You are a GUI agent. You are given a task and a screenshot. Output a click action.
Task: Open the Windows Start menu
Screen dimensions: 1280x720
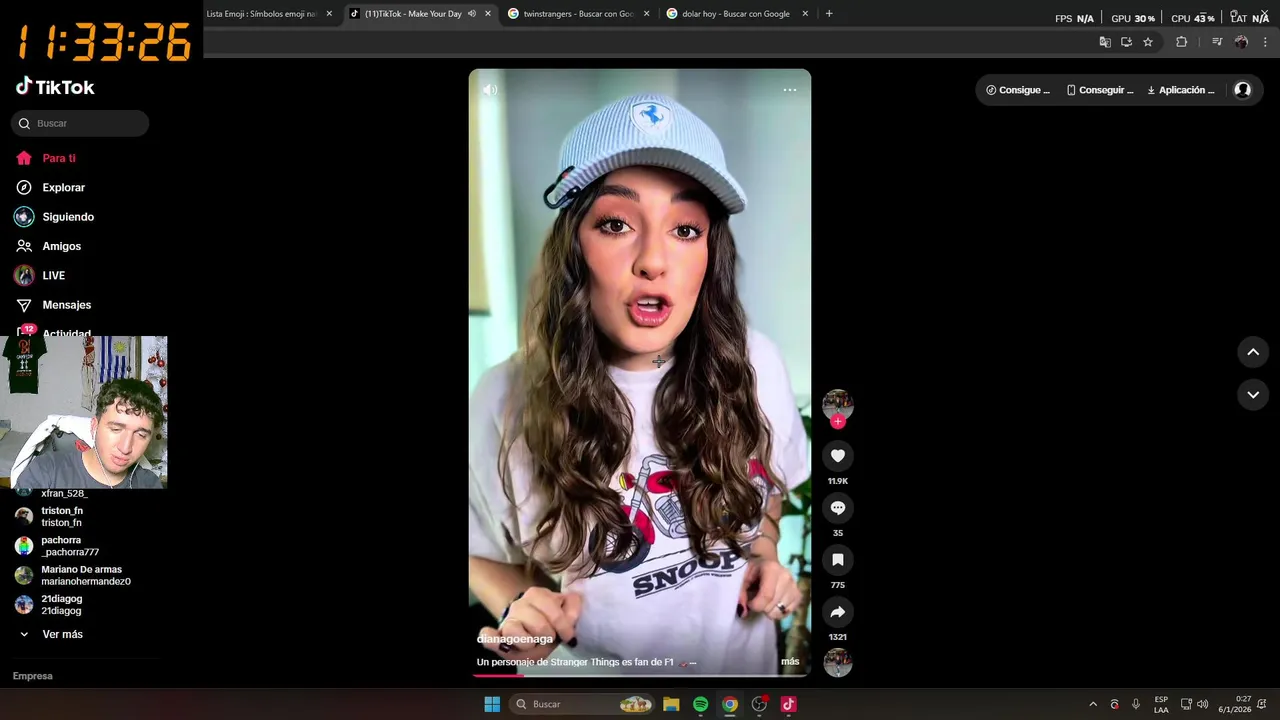pos(492,704)
